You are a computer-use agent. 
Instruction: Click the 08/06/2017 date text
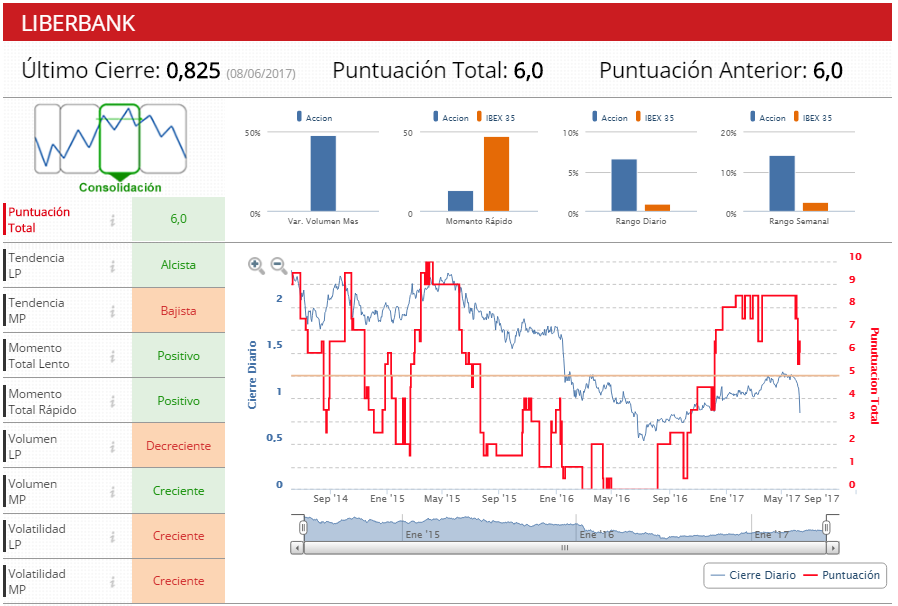[x=261, y=74]
